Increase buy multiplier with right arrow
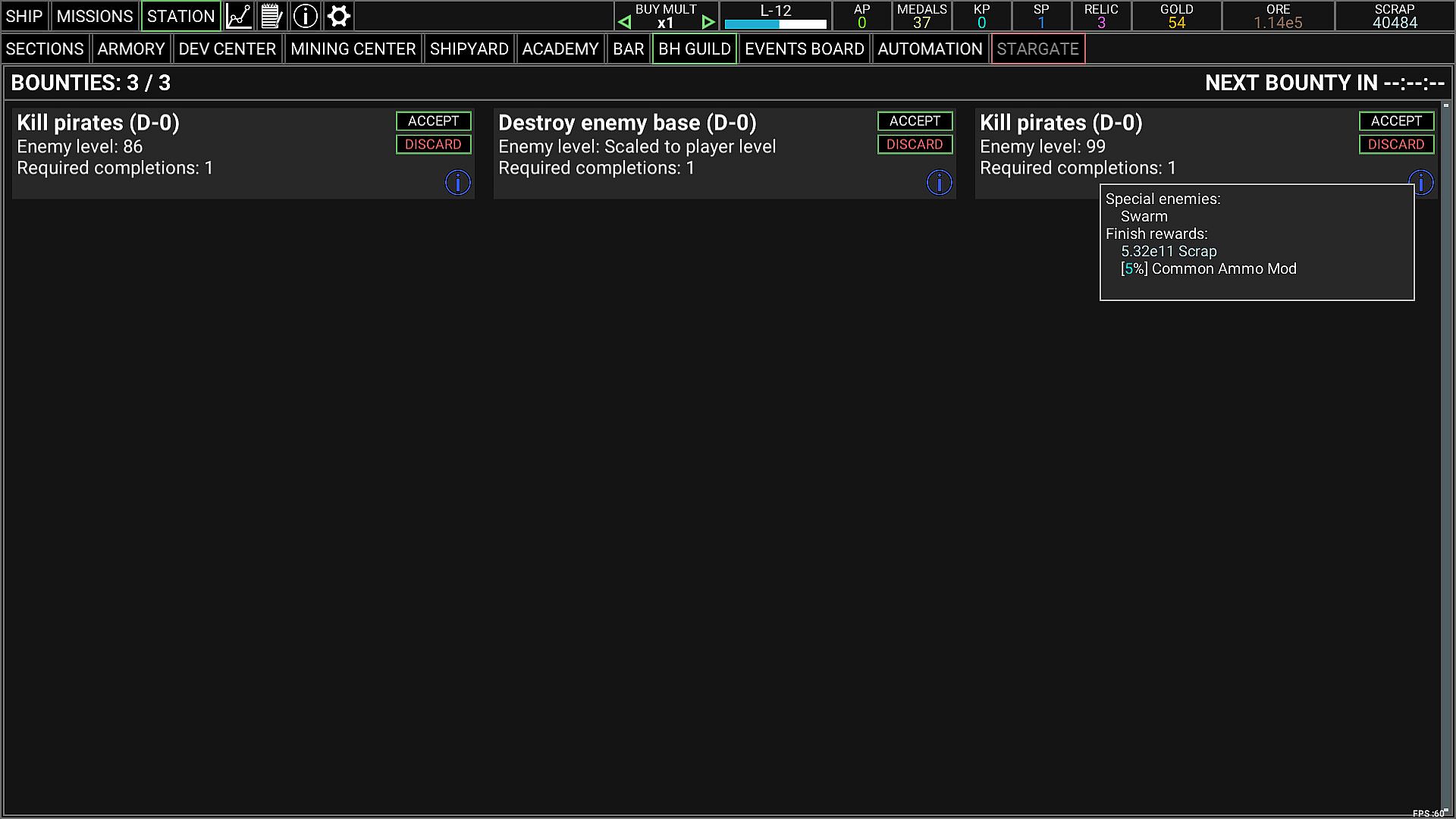 coord(708,23)
